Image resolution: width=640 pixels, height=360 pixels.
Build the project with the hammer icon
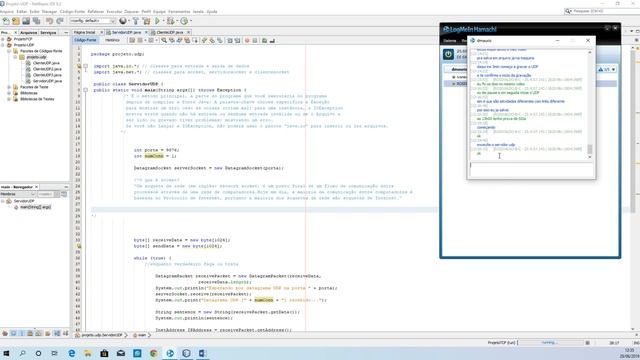tap(136, 21)
